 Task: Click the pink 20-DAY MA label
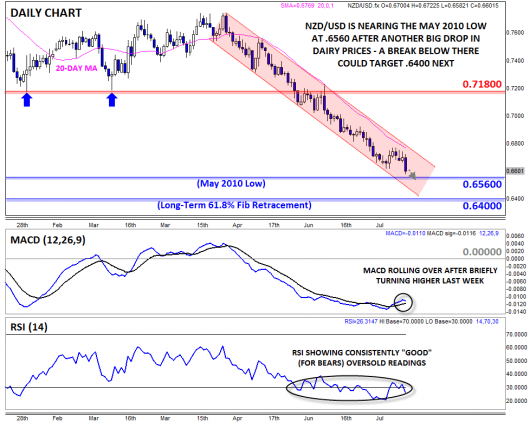76,68
